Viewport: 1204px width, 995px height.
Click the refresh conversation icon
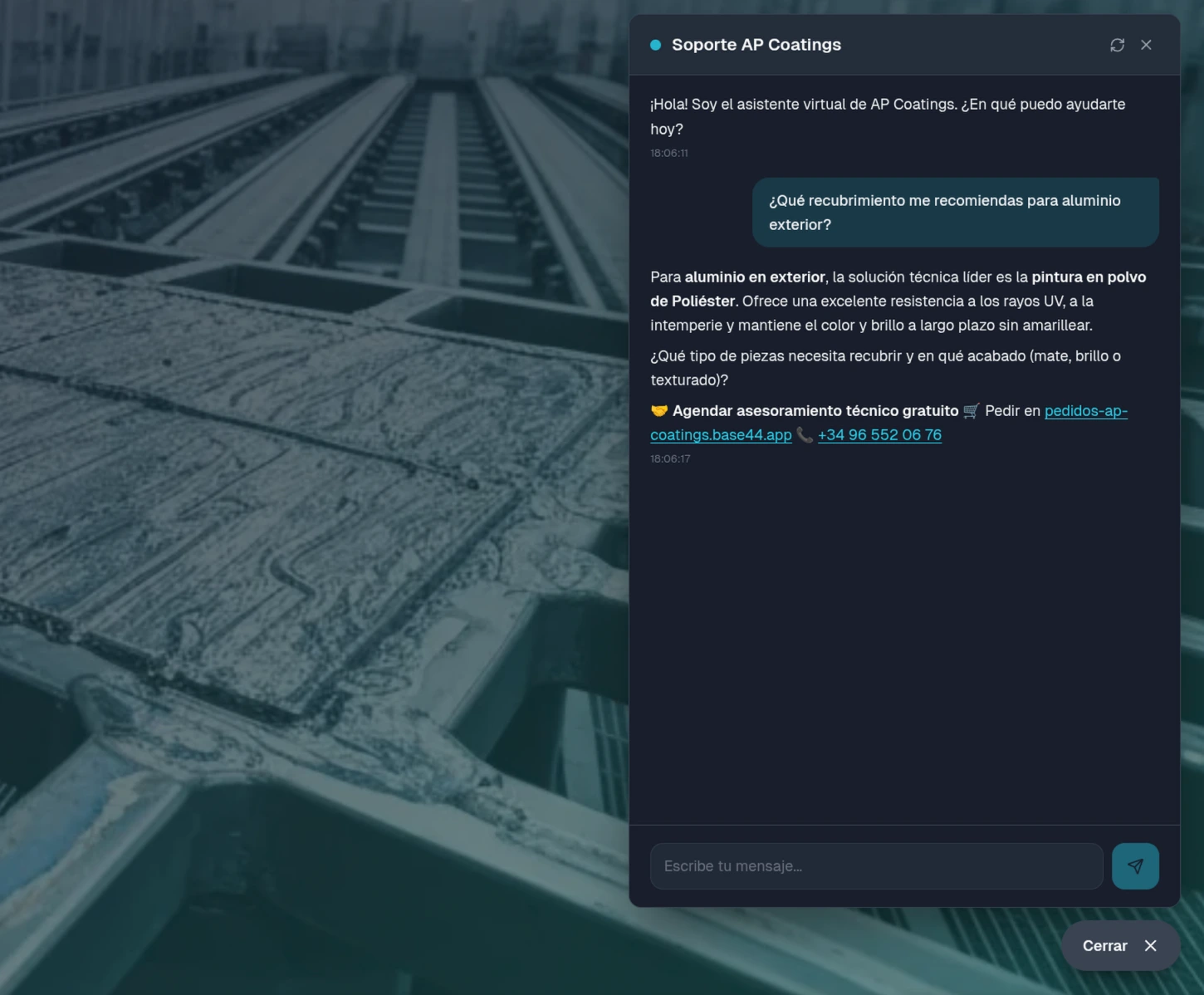pyautogui.click(x=1117, y=44)
